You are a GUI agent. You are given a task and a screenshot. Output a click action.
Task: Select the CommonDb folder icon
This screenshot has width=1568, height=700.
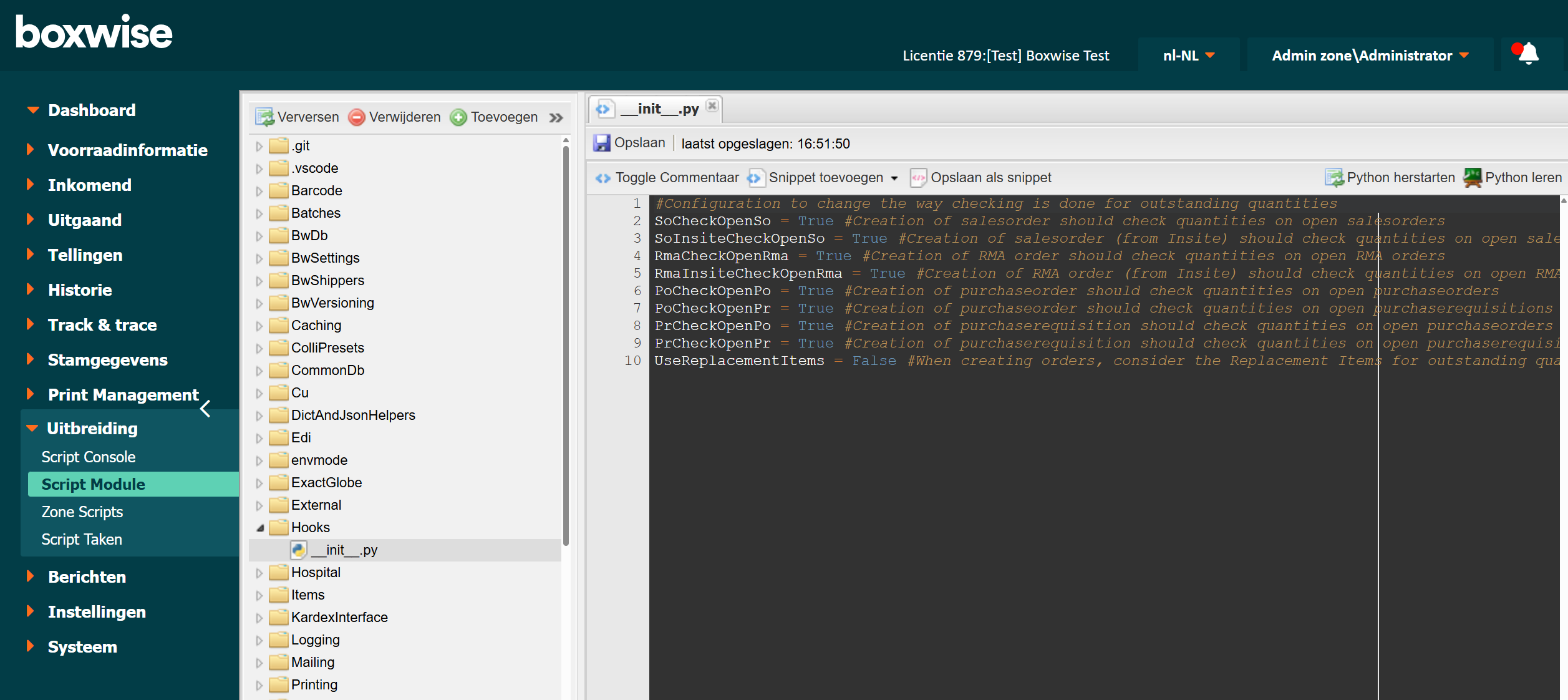pyautogui.click(x=278, y=370)
